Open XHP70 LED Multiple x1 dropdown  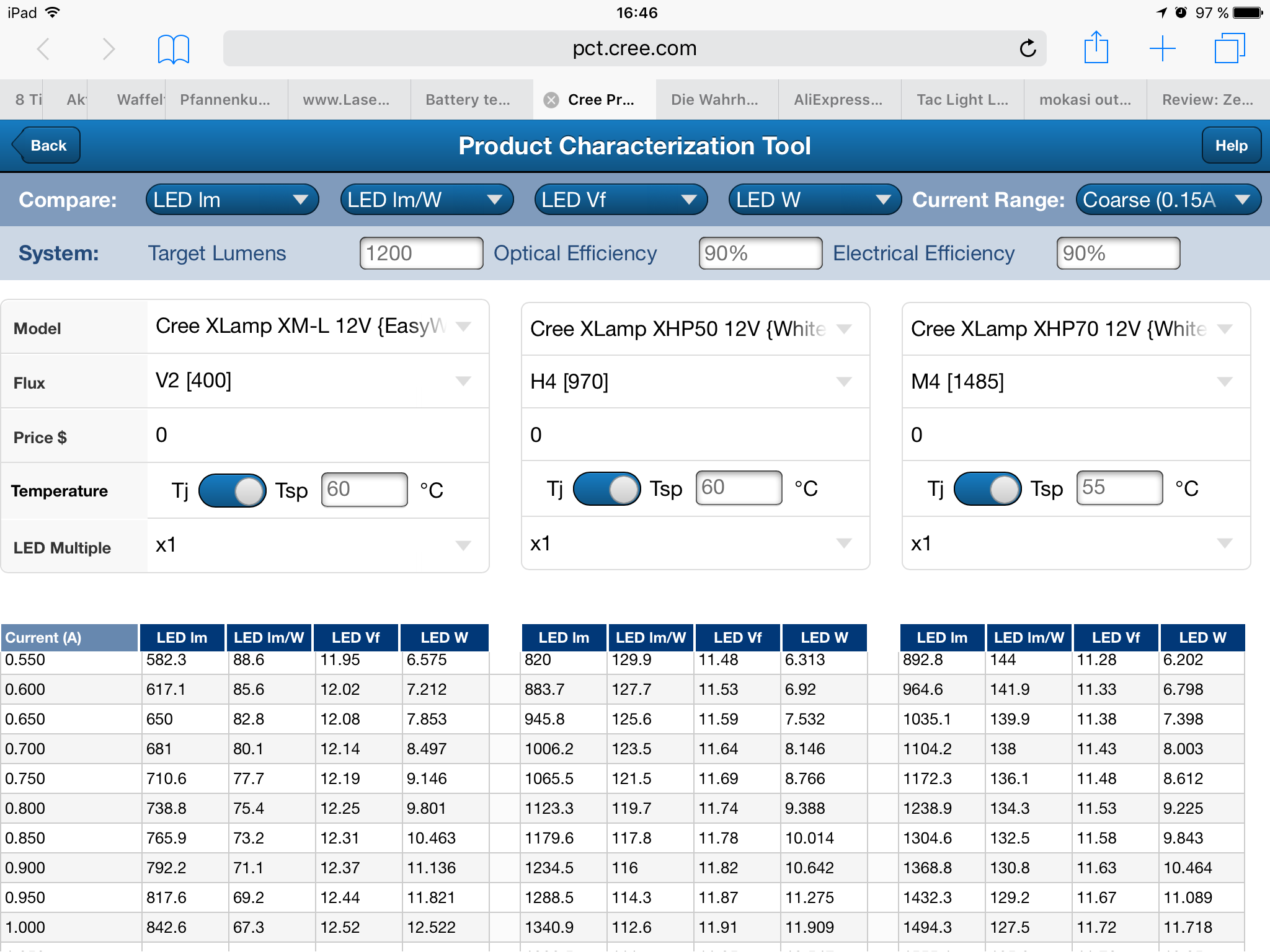(1076, 543)
